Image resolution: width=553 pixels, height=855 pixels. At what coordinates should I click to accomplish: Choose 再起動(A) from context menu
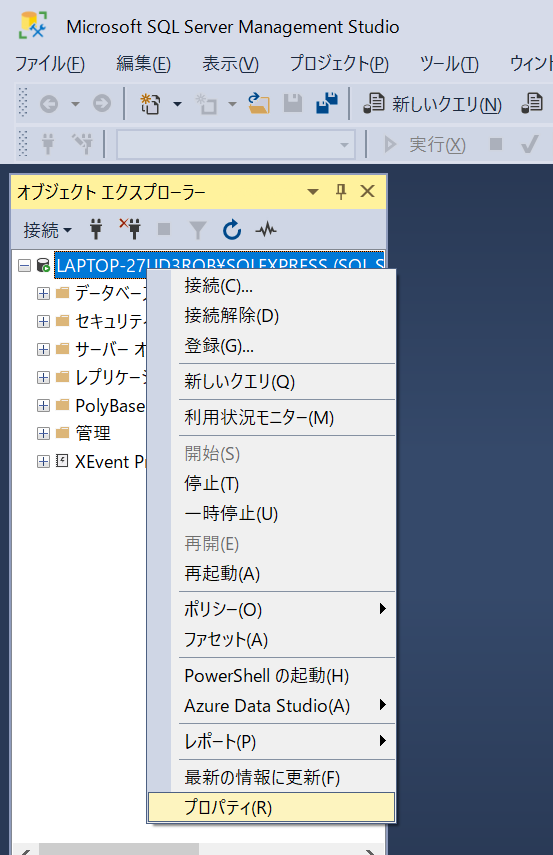click(272, 574)
